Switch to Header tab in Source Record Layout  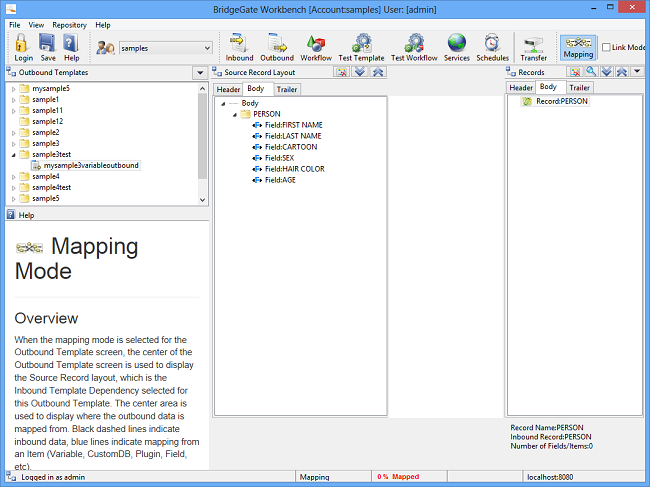tap(228, 90)
